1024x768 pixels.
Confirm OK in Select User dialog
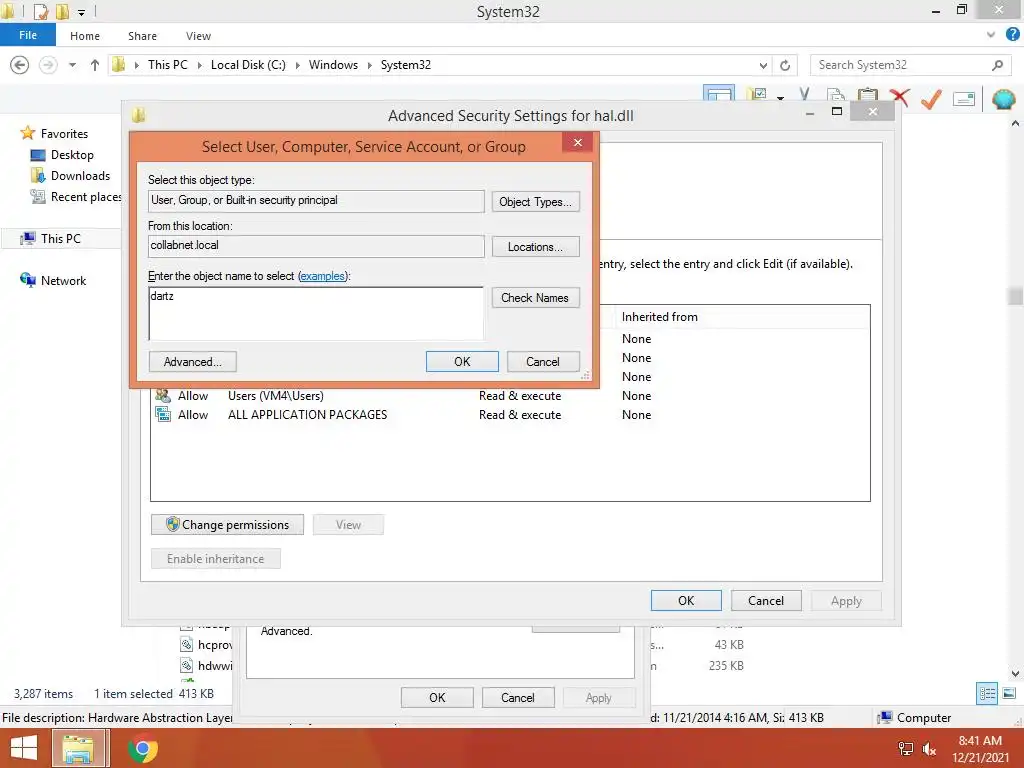click(x=462, y=362)
